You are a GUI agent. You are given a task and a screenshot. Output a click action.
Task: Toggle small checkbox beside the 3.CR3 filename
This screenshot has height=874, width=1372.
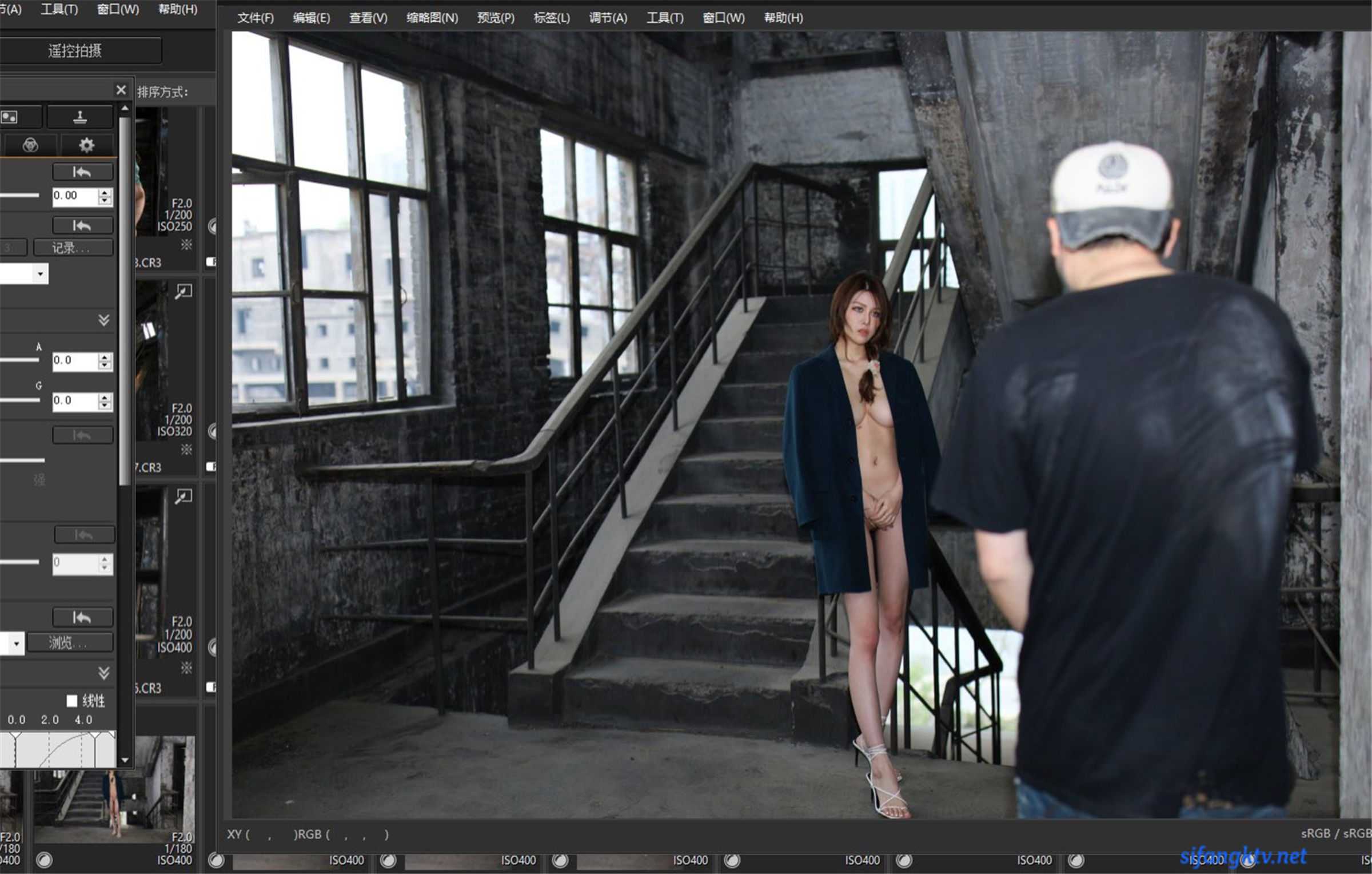[210, 262]
